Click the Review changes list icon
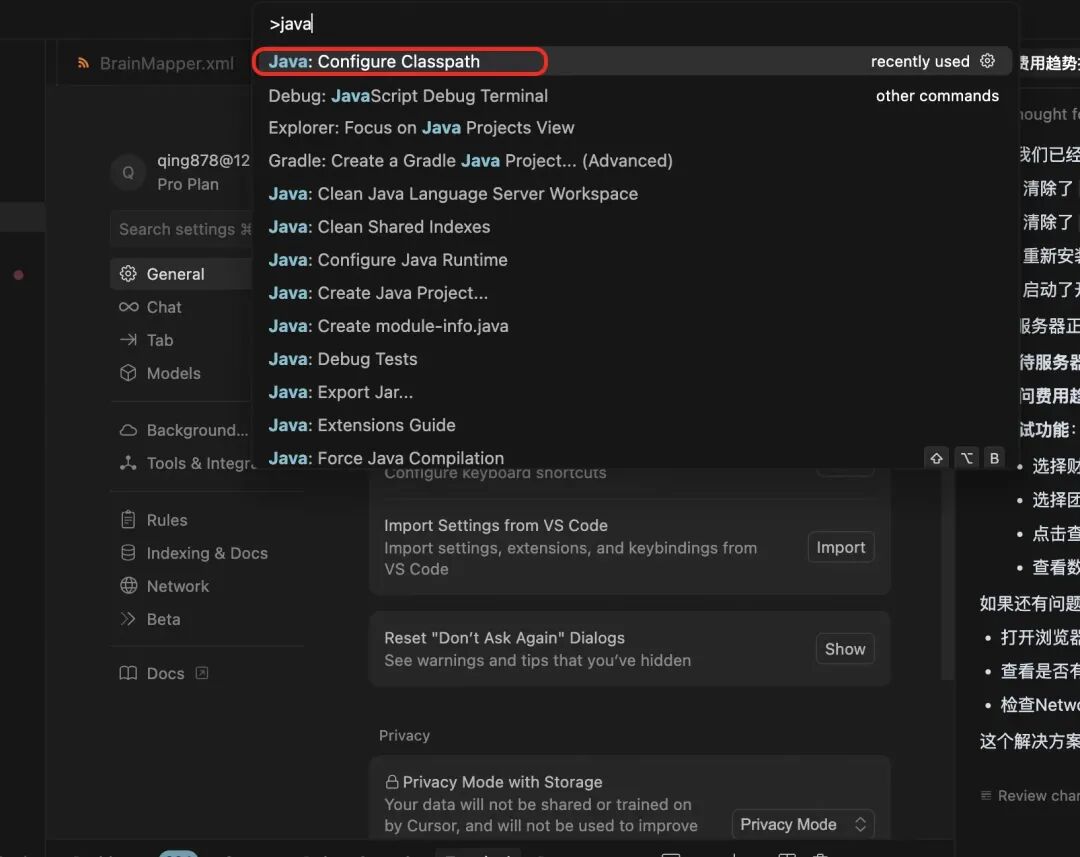 click(x=986, y=796)
